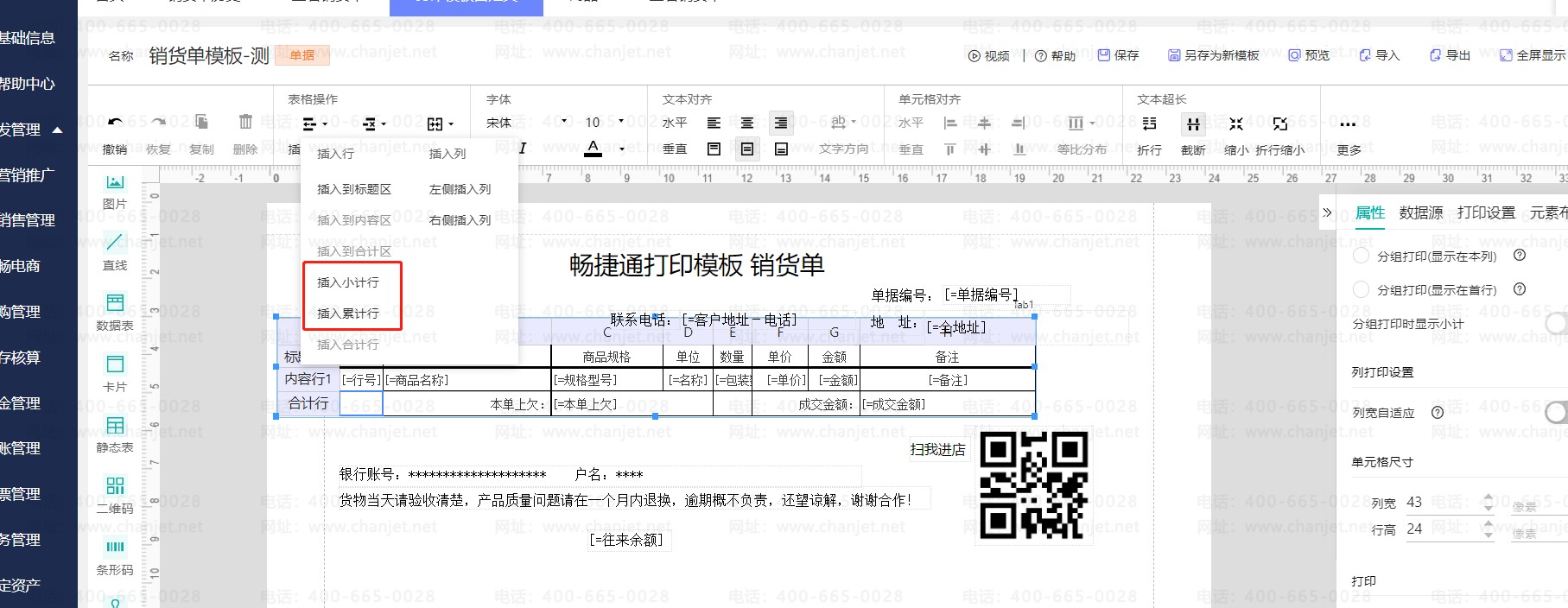Click the 视频 video button
This screenshot has width=1568, height=608.
click(989, 55)
